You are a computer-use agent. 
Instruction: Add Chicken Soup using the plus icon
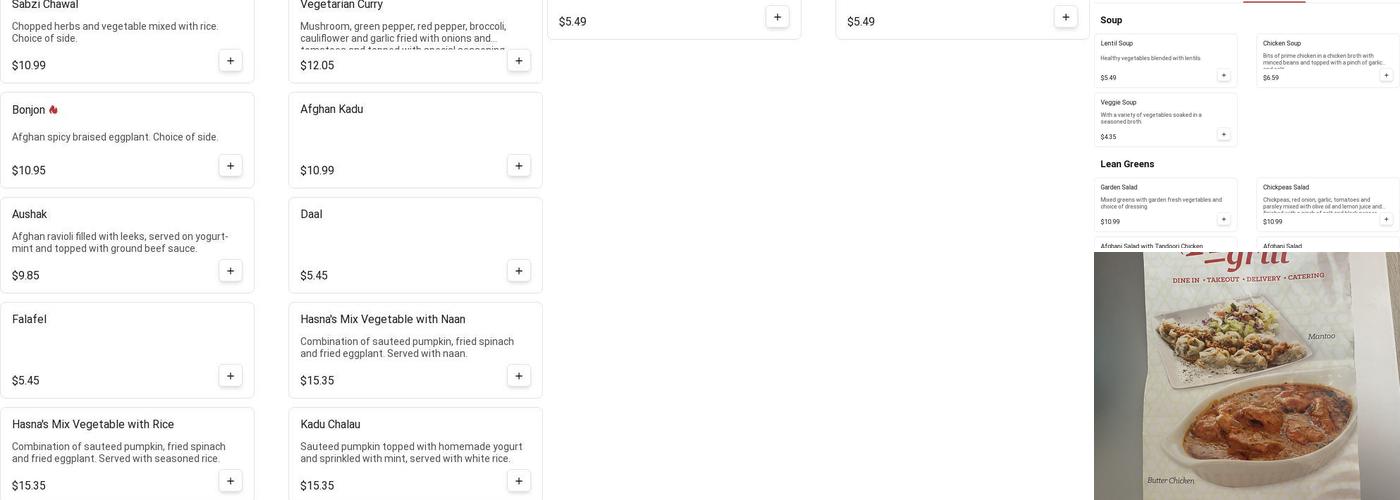point(1385,75)
